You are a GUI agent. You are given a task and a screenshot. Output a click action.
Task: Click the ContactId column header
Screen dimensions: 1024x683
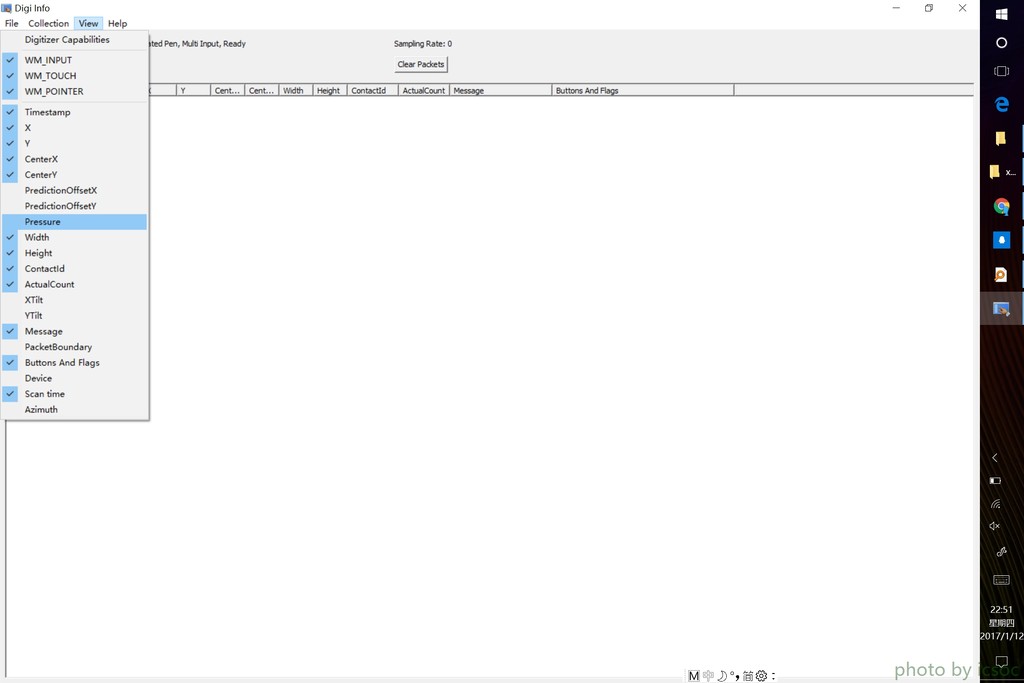tap(373, 91)
